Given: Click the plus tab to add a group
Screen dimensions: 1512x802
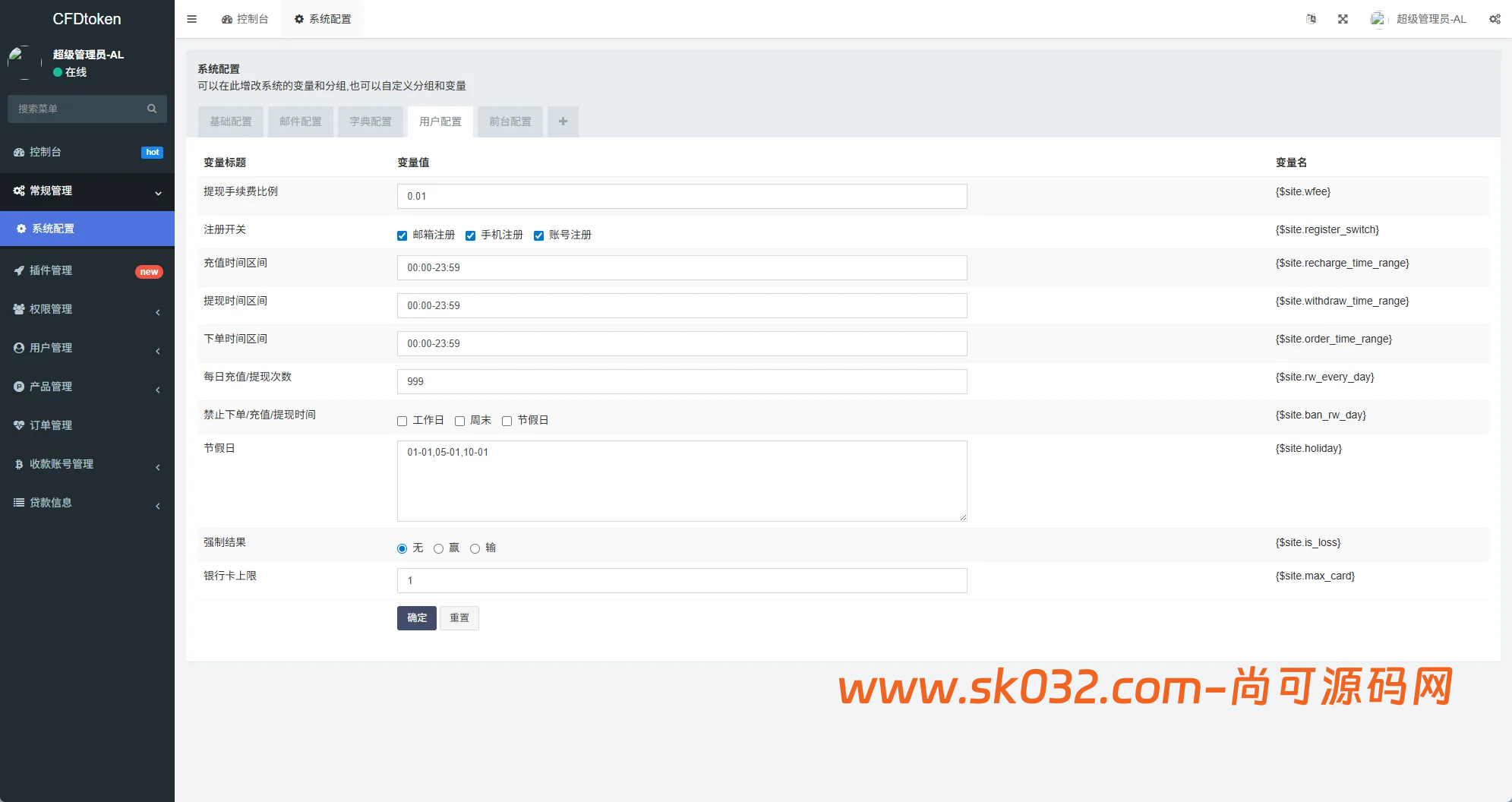Looking at the screenshot, I should (x=563, y=122).
